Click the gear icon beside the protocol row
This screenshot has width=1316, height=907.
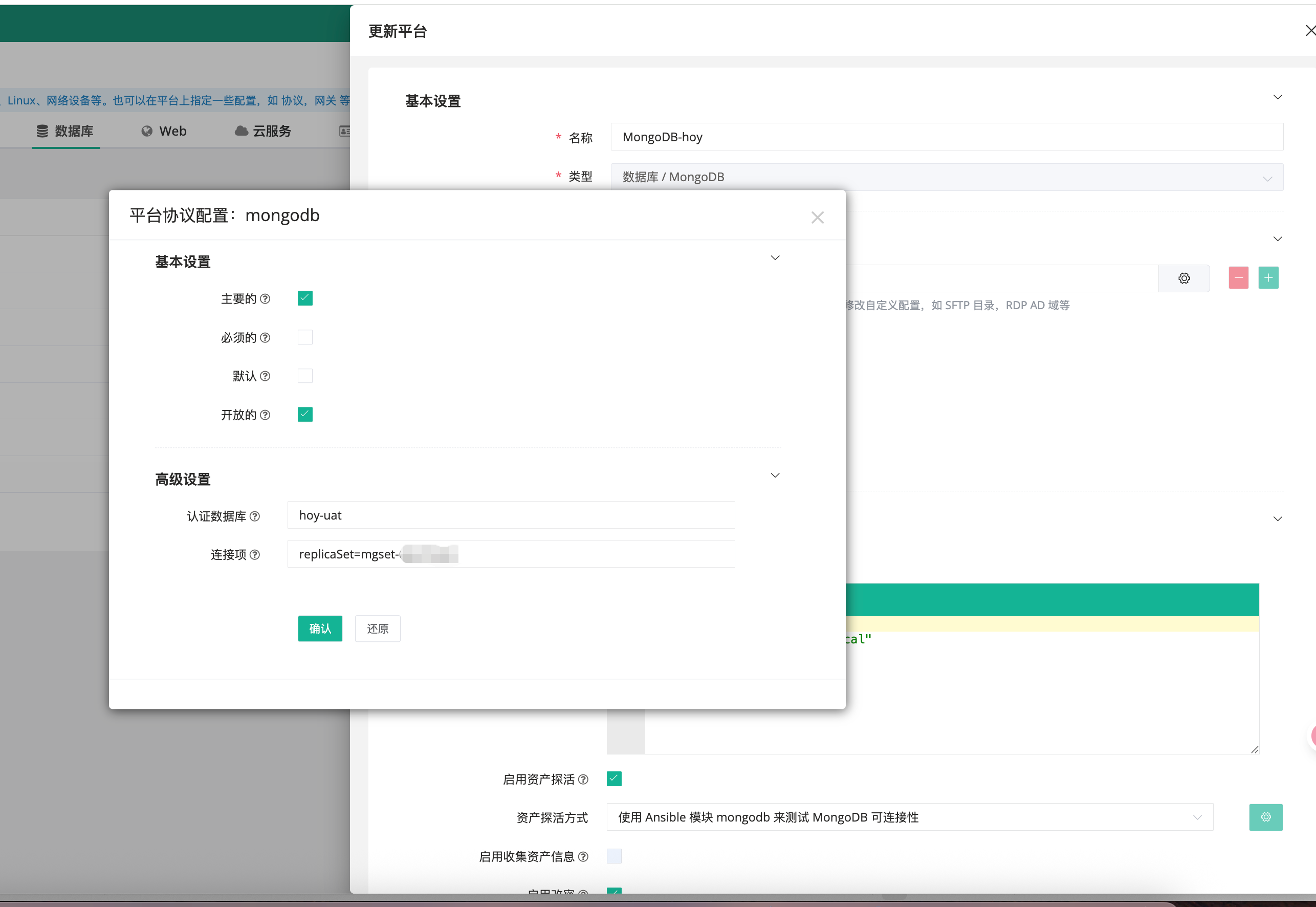(1183, 278)
